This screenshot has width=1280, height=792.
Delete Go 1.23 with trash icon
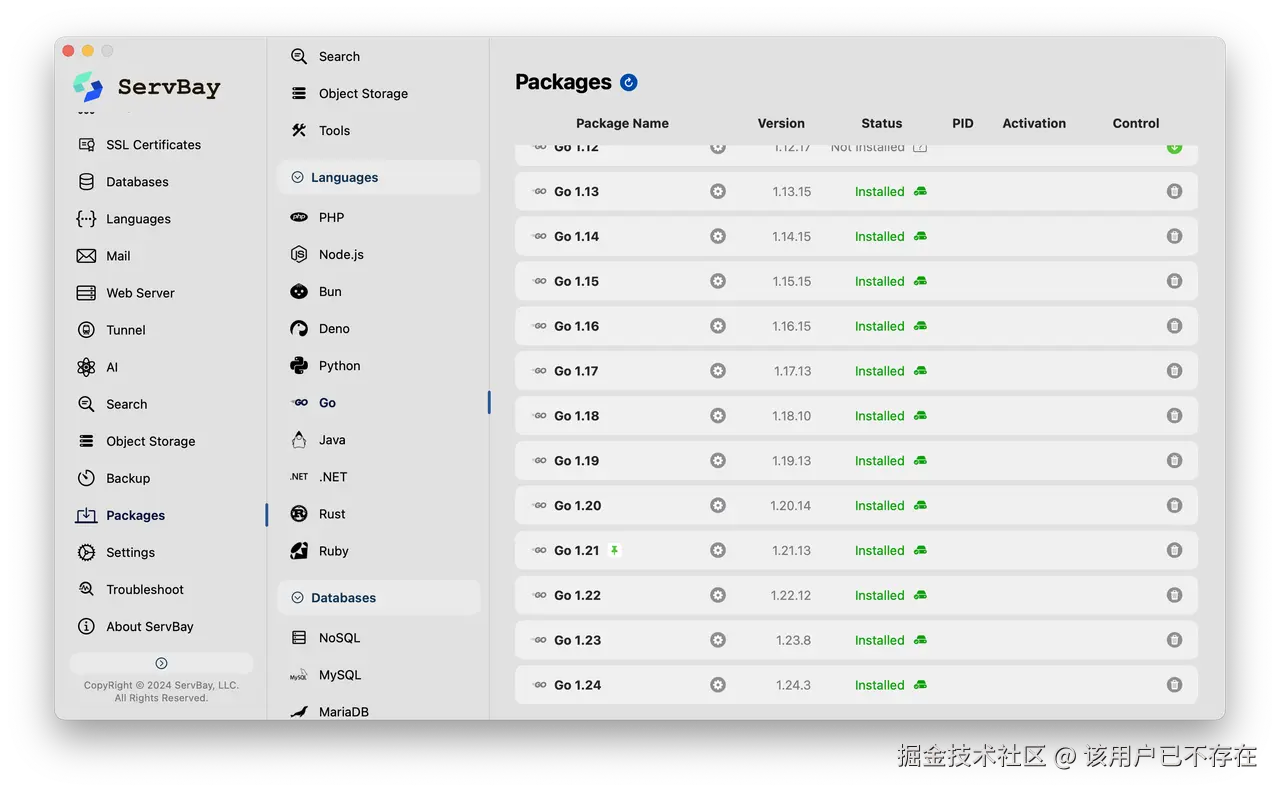(1174, 640)
